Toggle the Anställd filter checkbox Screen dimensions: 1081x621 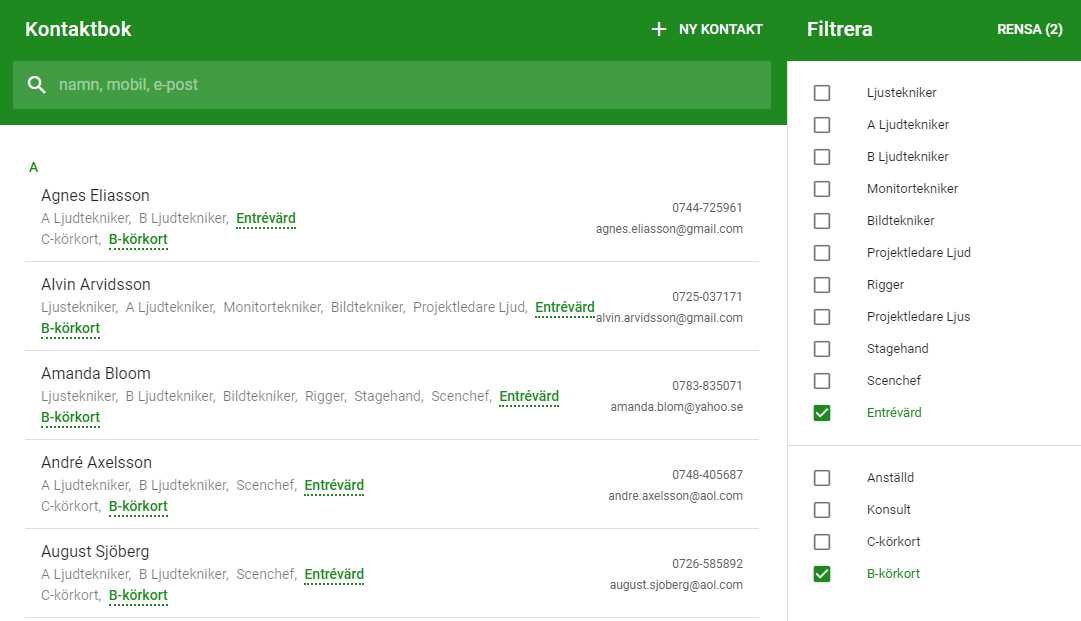point(822,478)
